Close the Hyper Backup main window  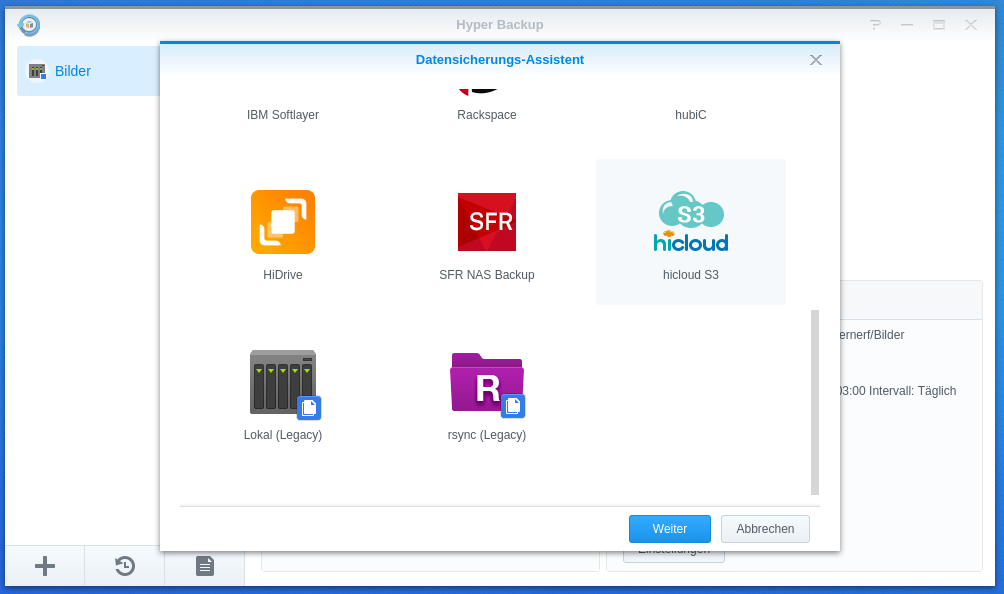click(x=971, y=25)
